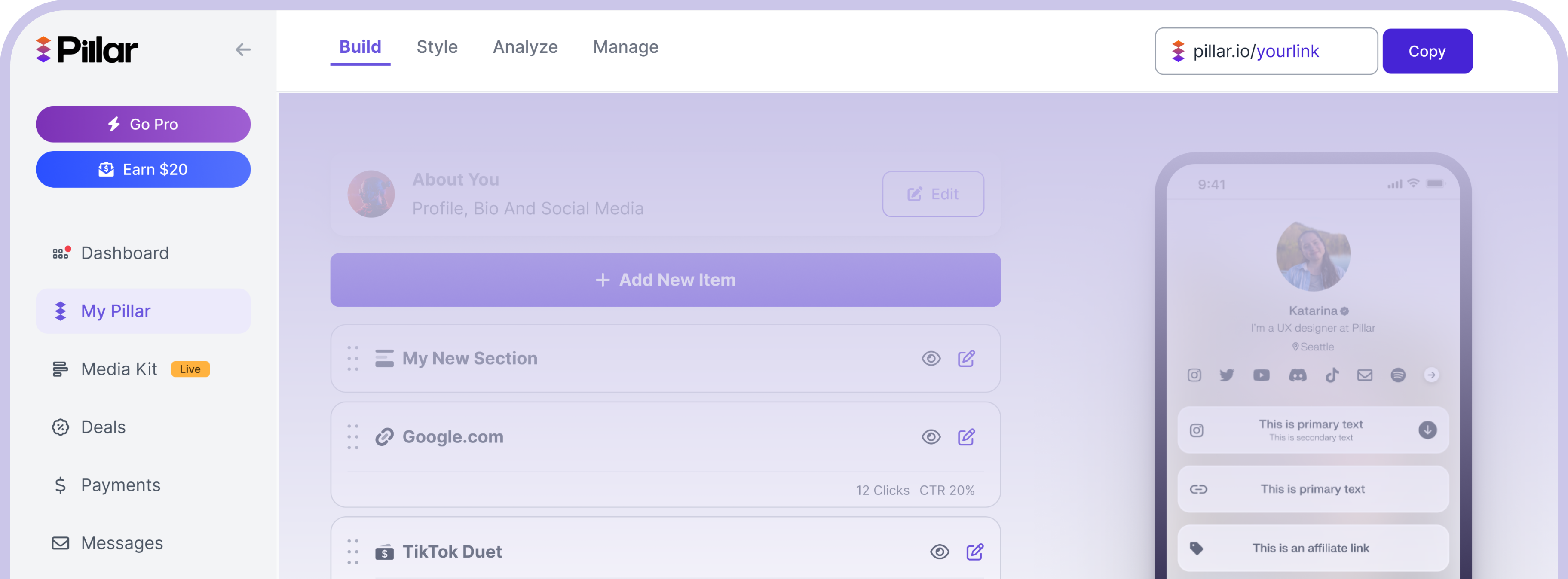Screen dimensions: 1568x579
Task: Click the Twitter icon in phone preview
Action: [x=1227, y=375]
